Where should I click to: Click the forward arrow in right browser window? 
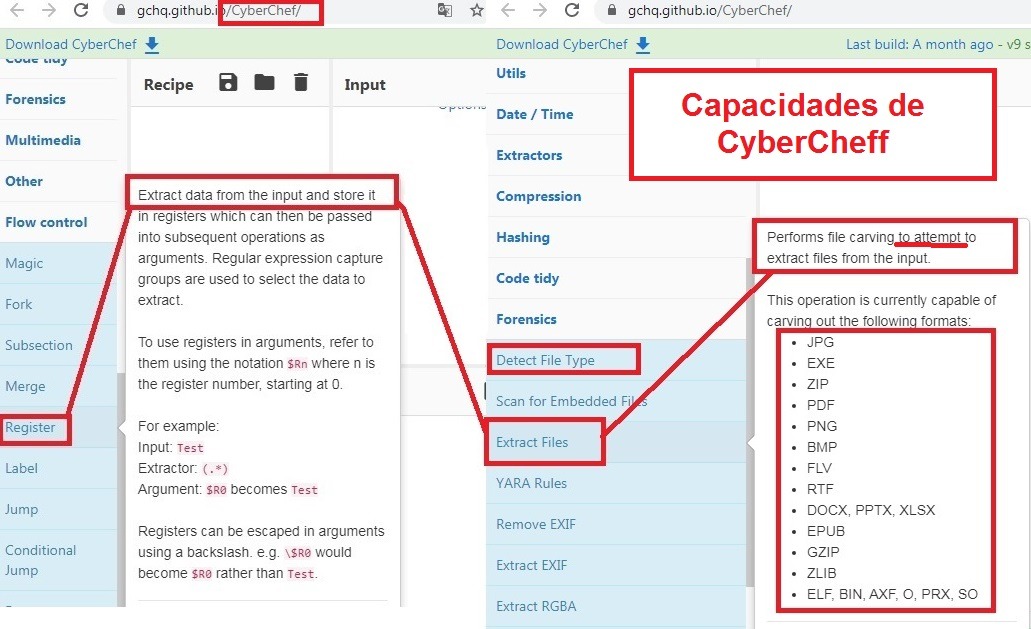coord(540,10)
